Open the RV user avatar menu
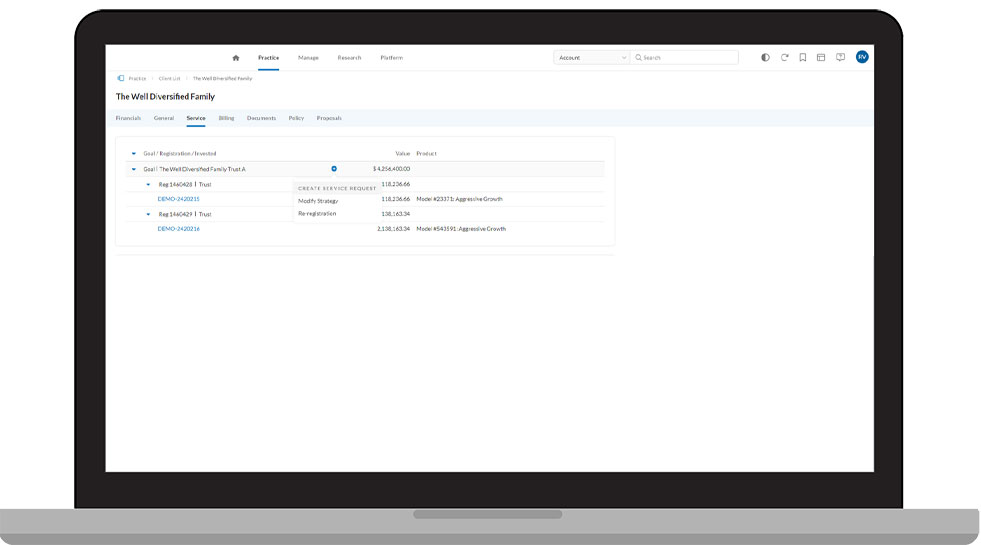Viewport: 981px width, 545px height. tap(862, 57)
